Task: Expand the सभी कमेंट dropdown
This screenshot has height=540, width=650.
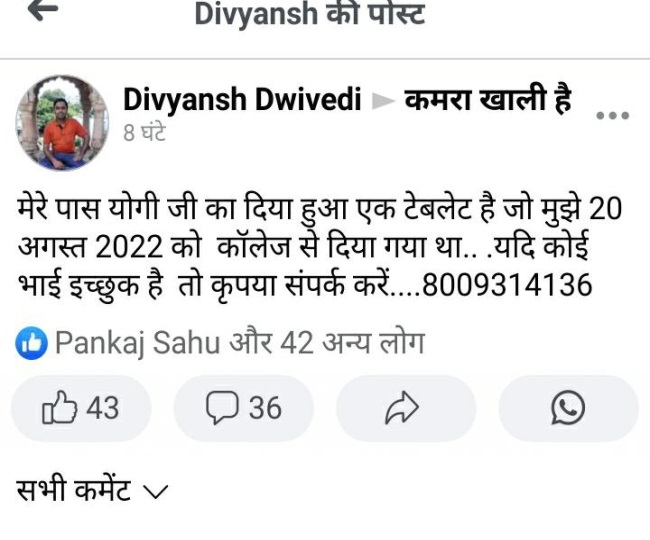Action: [92, 490]
